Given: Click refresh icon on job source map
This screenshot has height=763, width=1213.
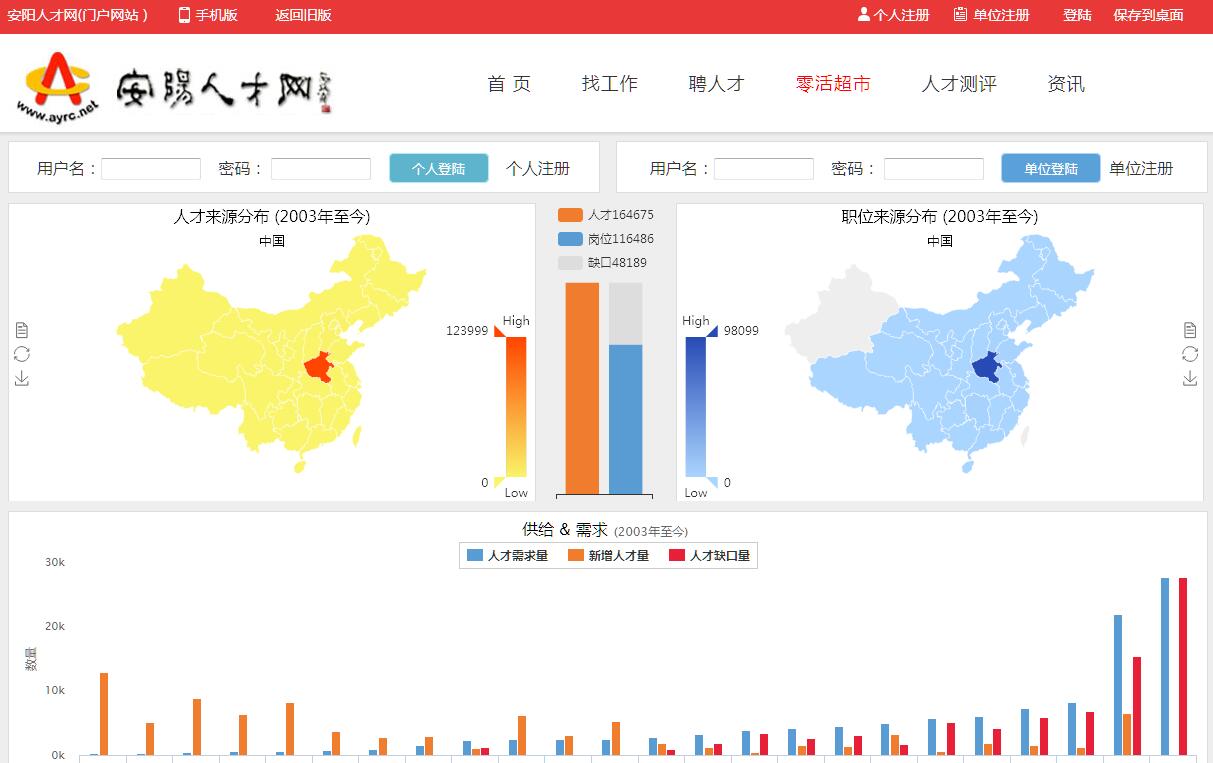Looking at the screenshot, I should coord(1190,354).
